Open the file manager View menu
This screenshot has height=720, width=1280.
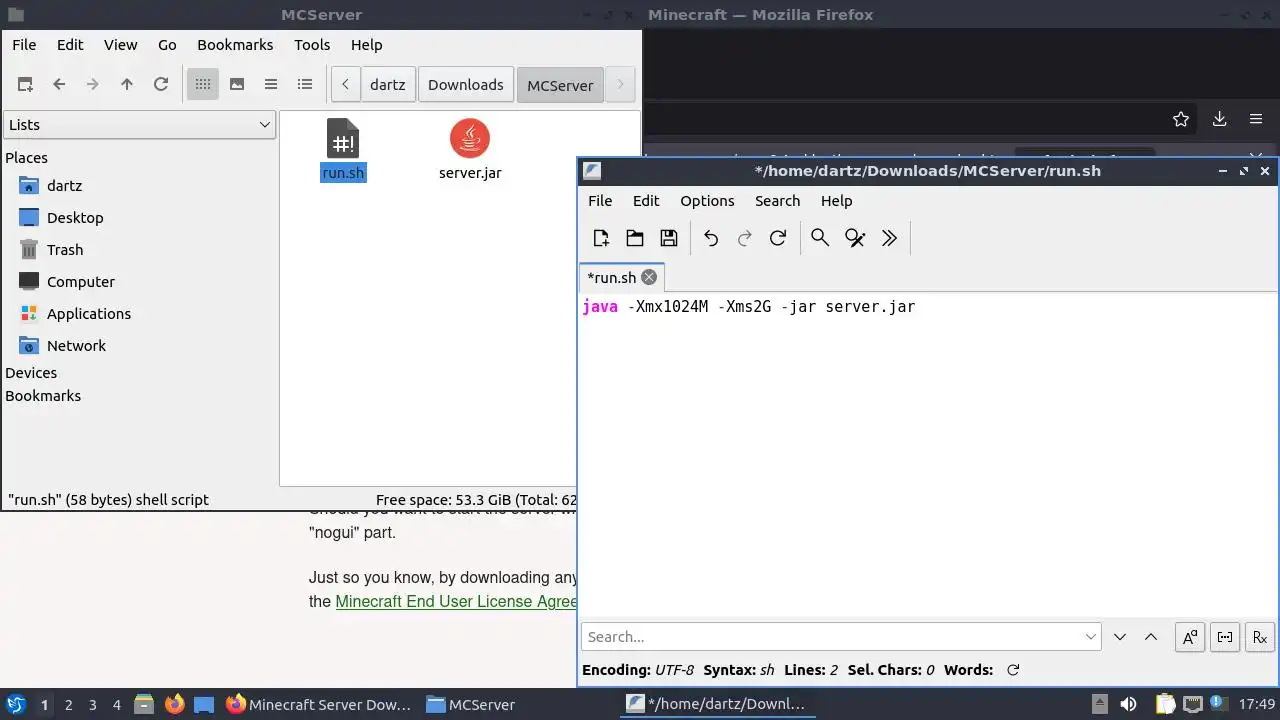(121, 45)
